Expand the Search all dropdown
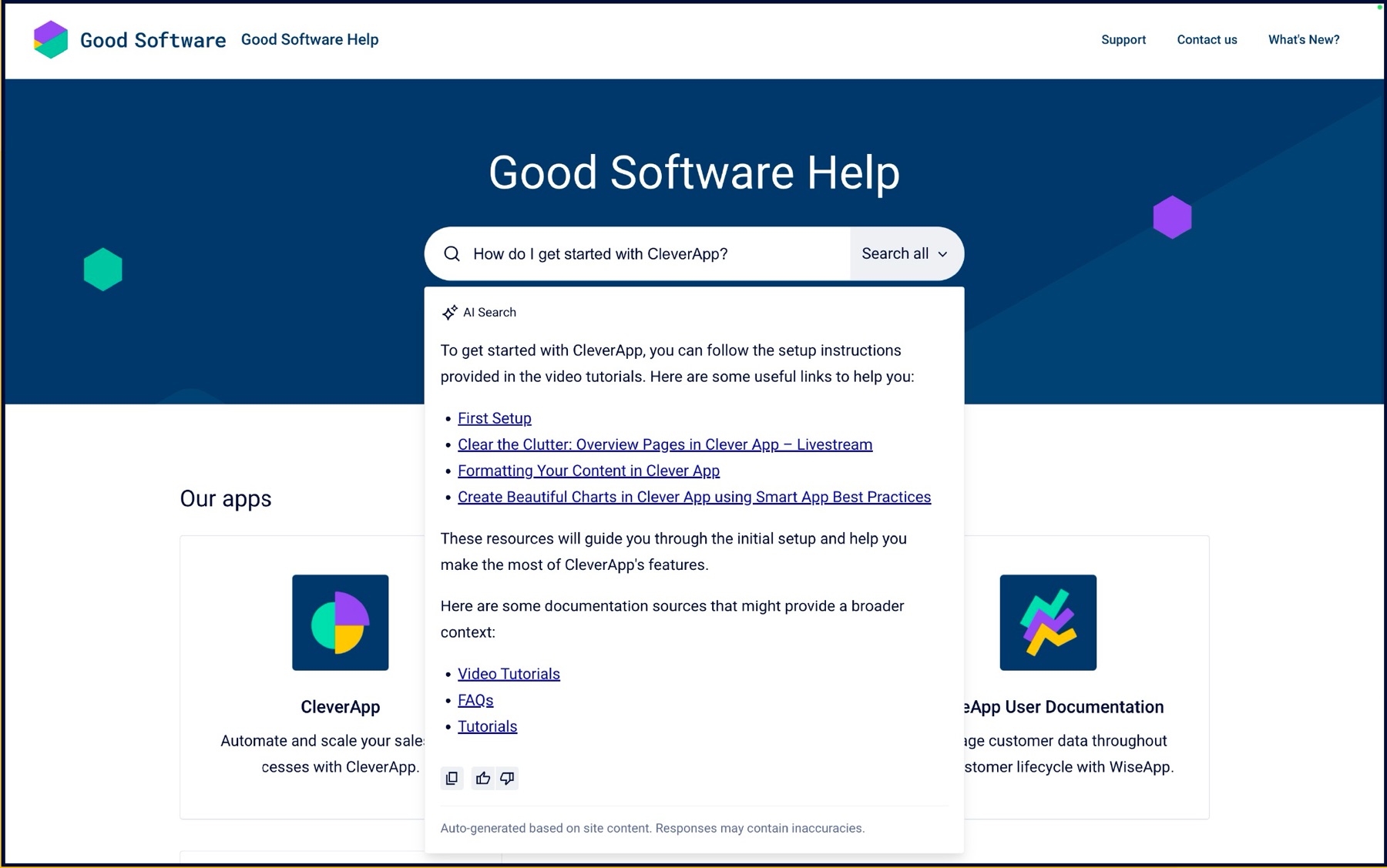This screenshot has height=868, width=1387. point(906,253)
